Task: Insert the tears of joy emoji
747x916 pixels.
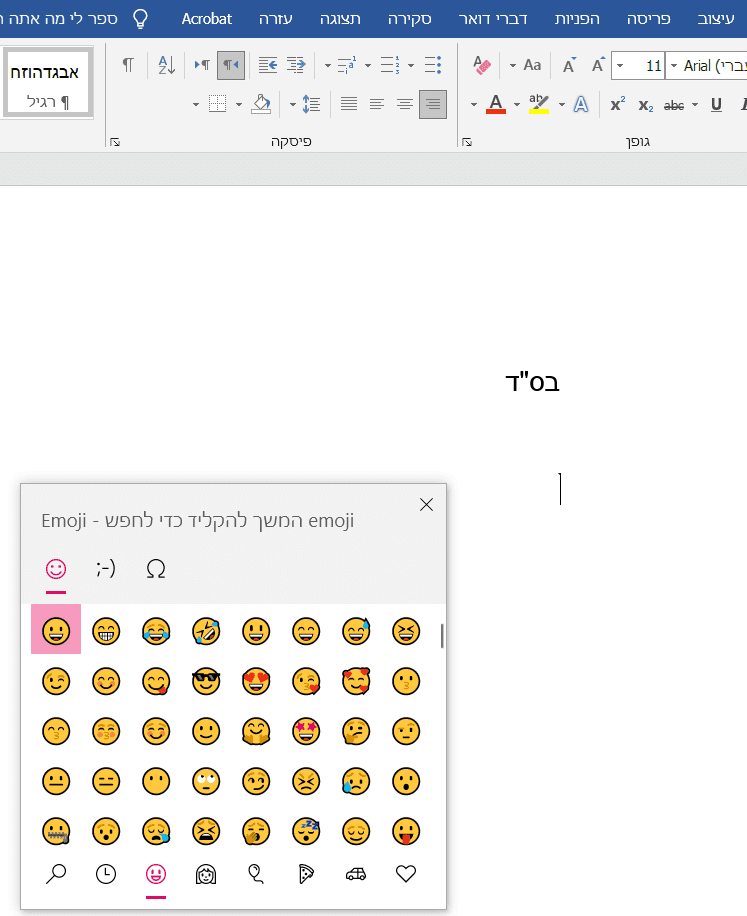Action: pyautogui.click(x=156, y=631)
